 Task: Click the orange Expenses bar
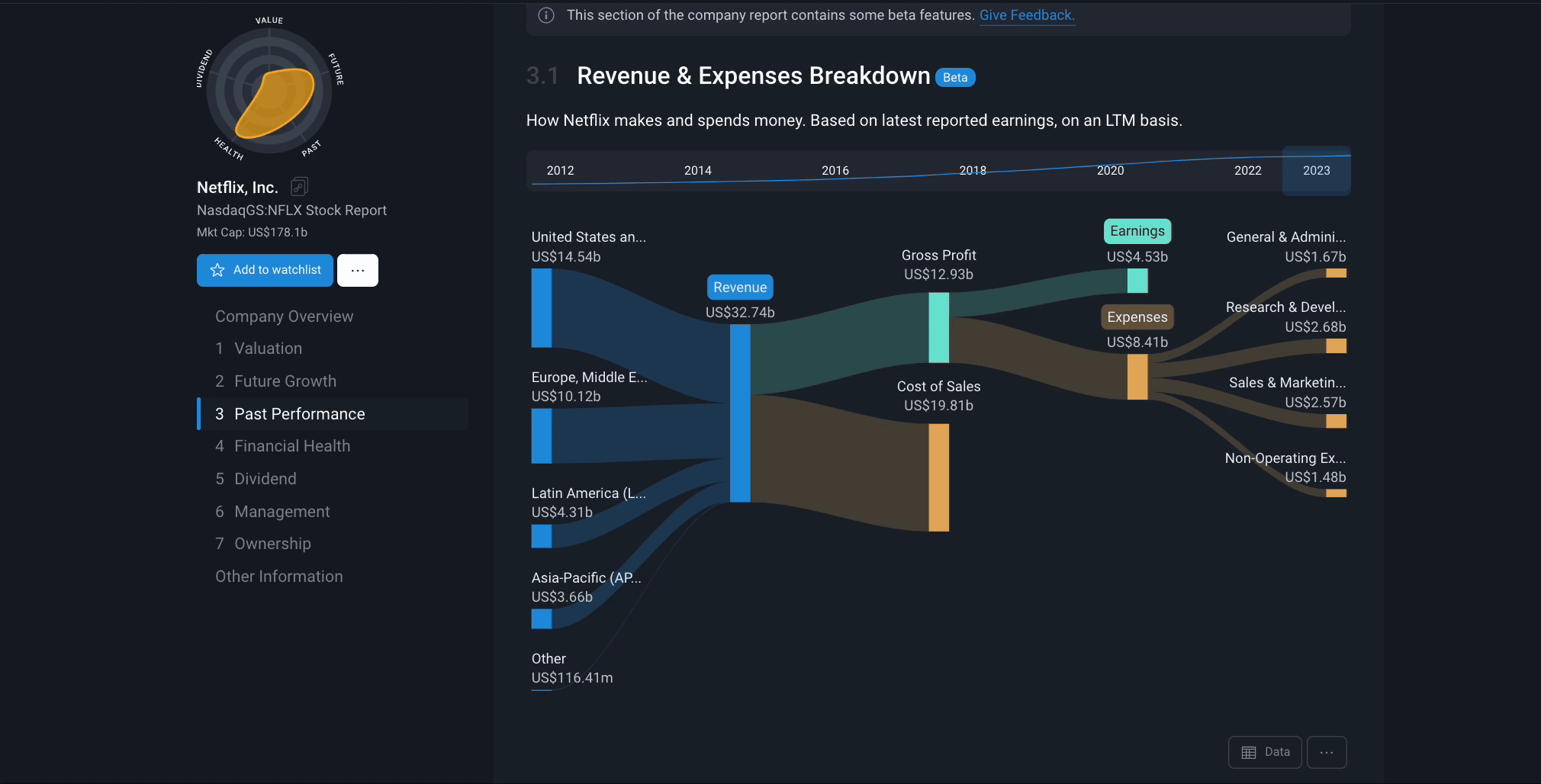pyautogui.click(x=1137, y=377)
